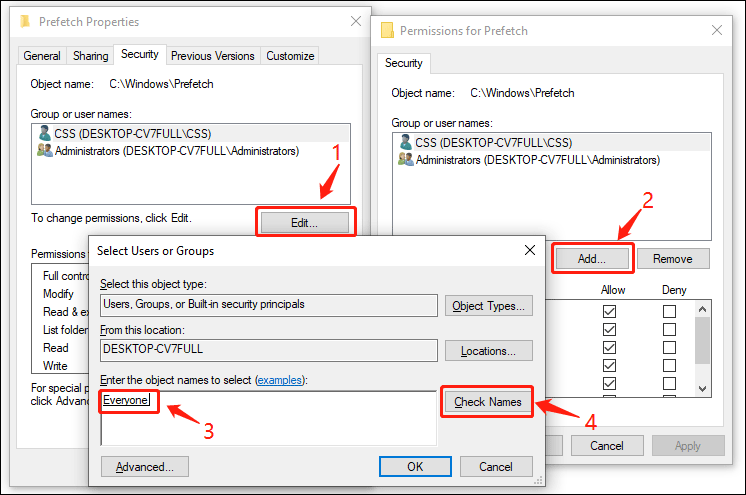The height and width of the screenshot is (495, 746).
Task: Click the Everyone object names text field
Action: [x=268, y=417]
